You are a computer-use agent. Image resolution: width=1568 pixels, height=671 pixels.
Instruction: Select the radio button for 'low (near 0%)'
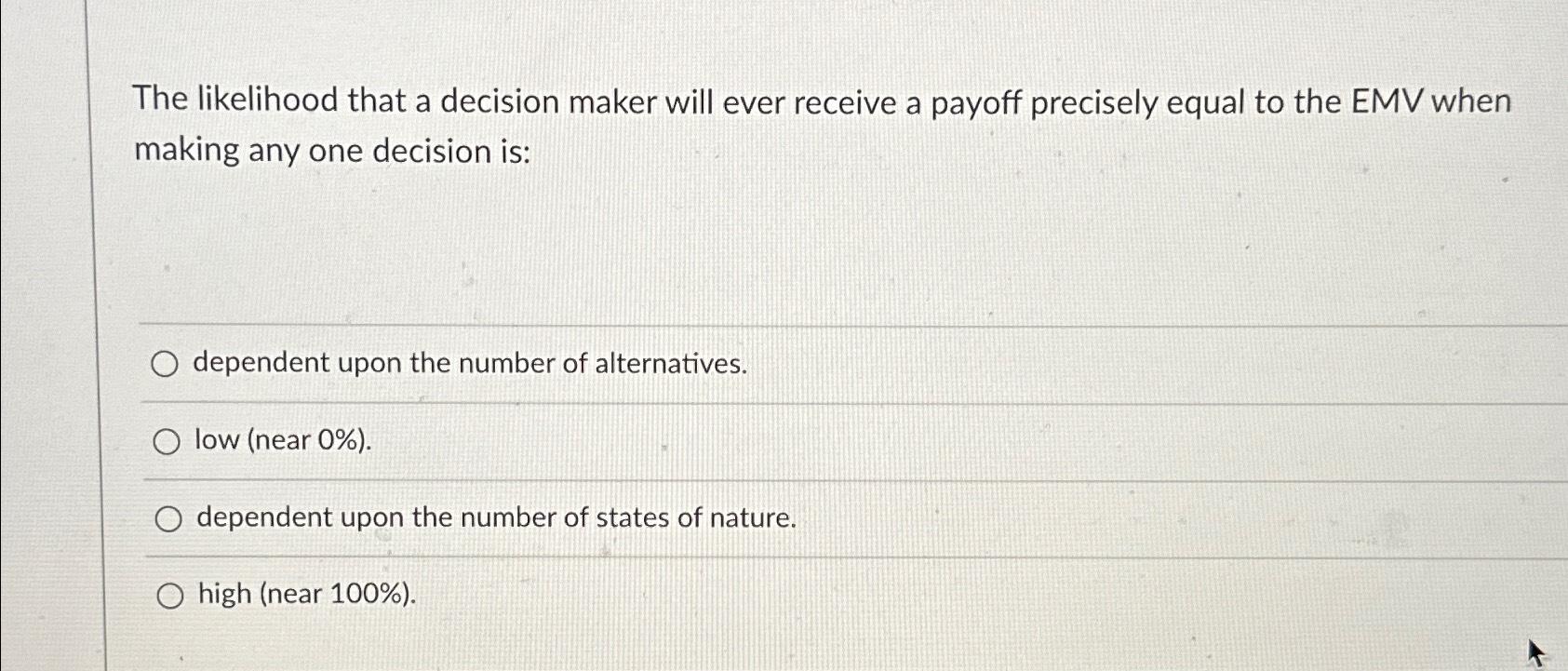168,440
